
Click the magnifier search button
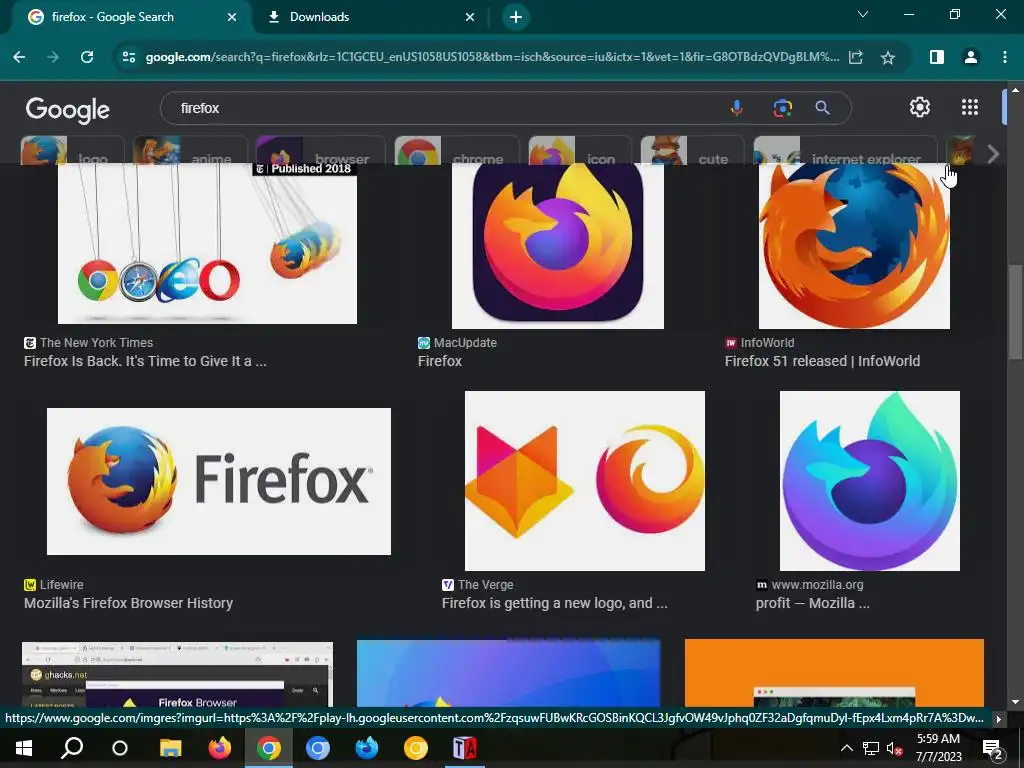point(822,108)
